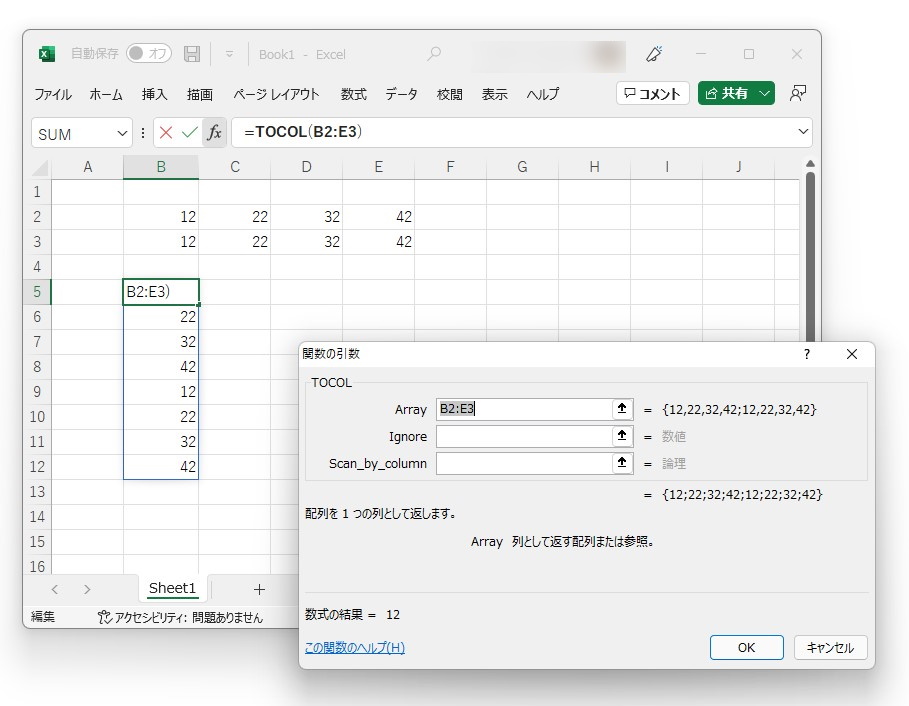Click collapse dialog icon for Ignore

click(x=622, y=436)
